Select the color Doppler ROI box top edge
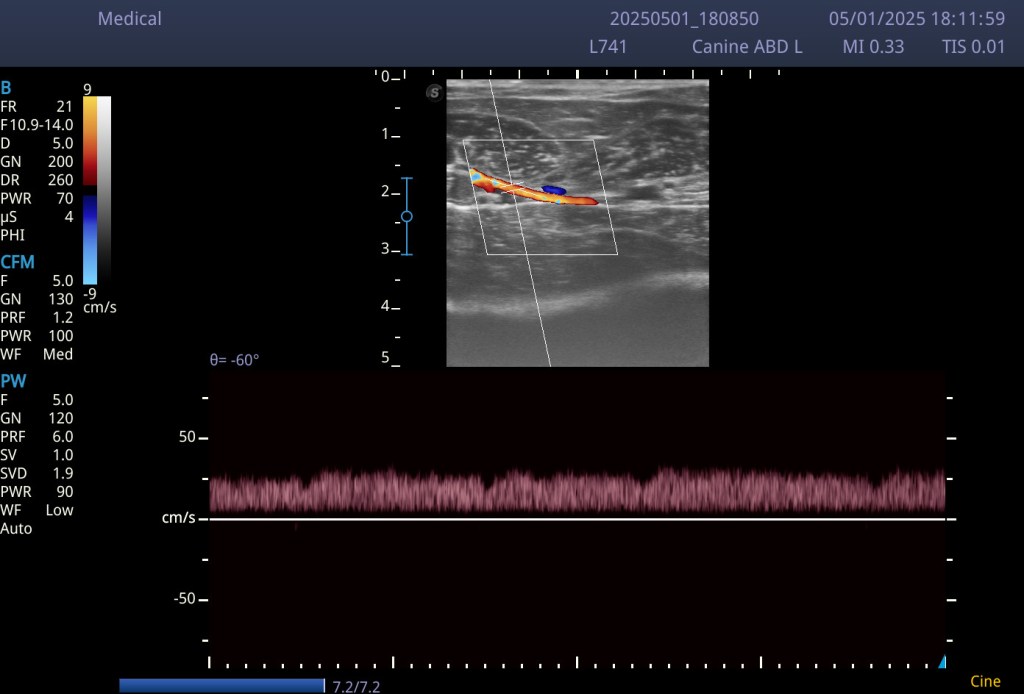The image size is (1024, 694). (529, 140)
